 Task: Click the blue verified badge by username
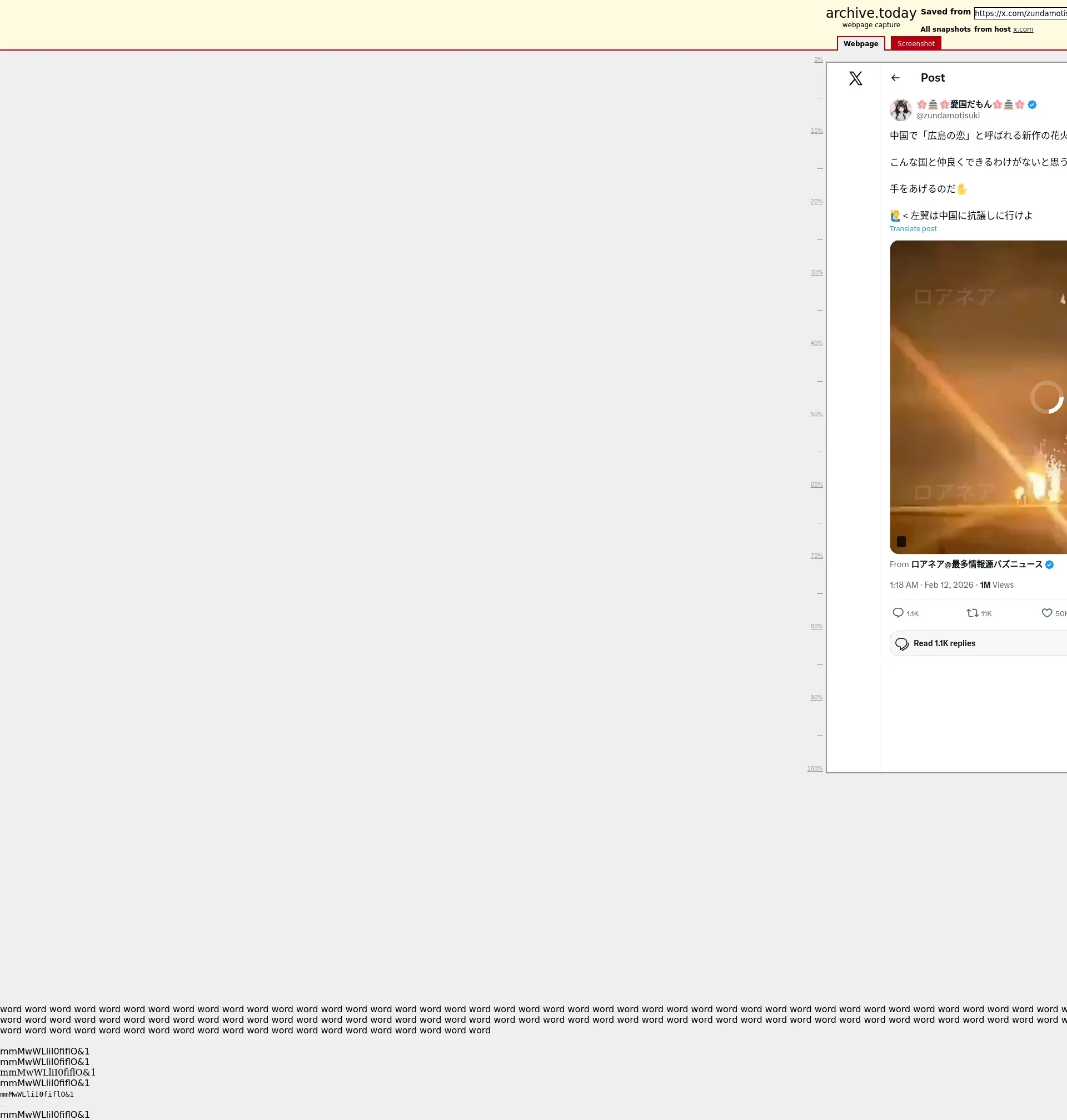(x=1032, y=104)
